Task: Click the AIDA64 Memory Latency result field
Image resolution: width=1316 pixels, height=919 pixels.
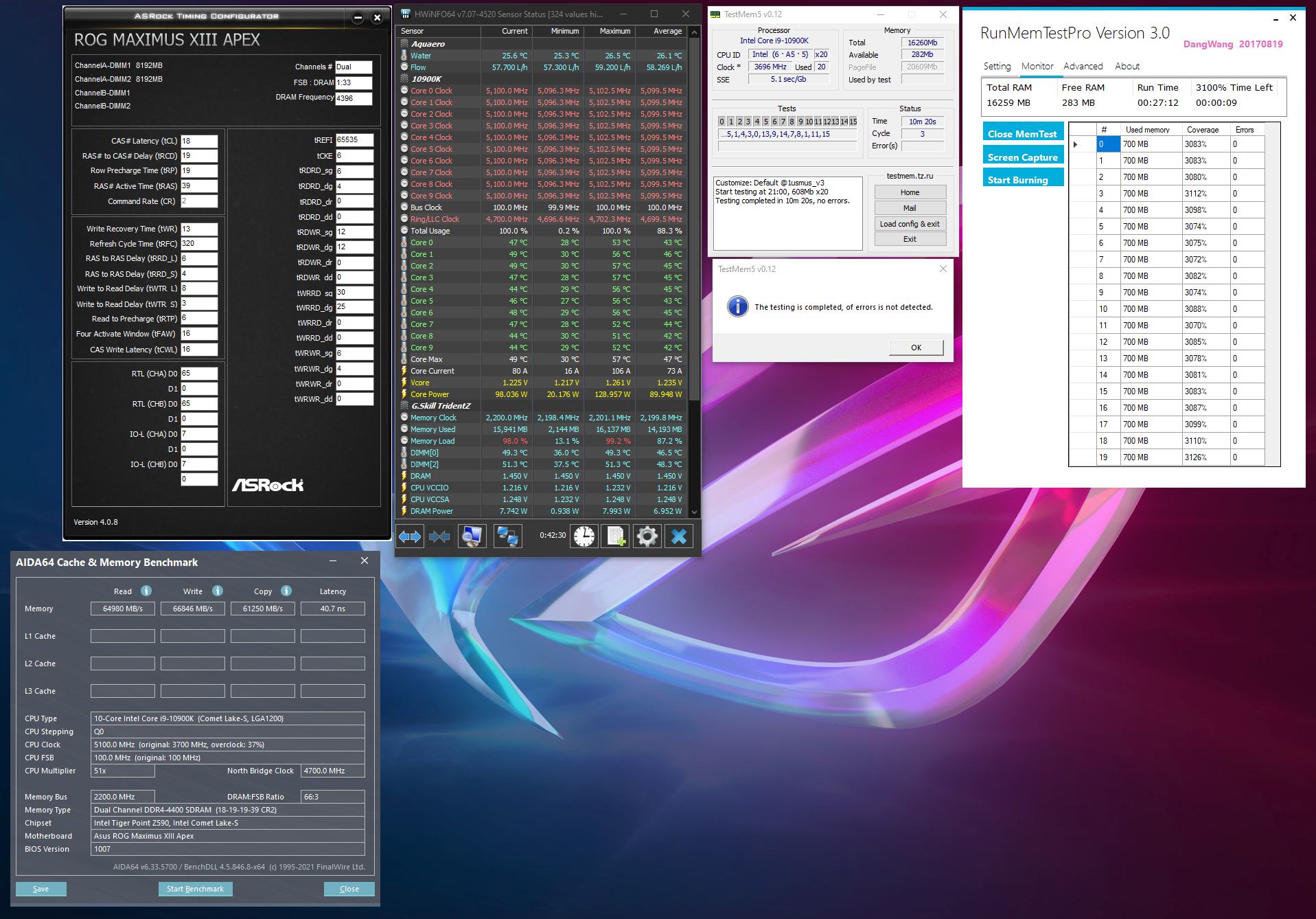Action: coord(333,609)
